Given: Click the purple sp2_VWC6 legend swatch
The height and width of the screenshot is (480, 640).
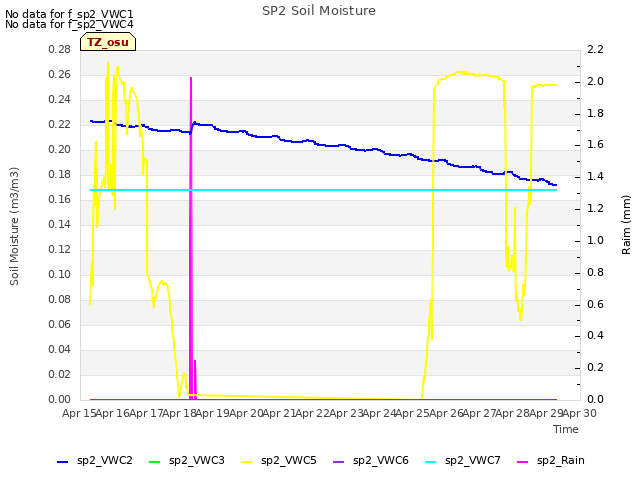Looking at the screenshot, I should [338, 462].
